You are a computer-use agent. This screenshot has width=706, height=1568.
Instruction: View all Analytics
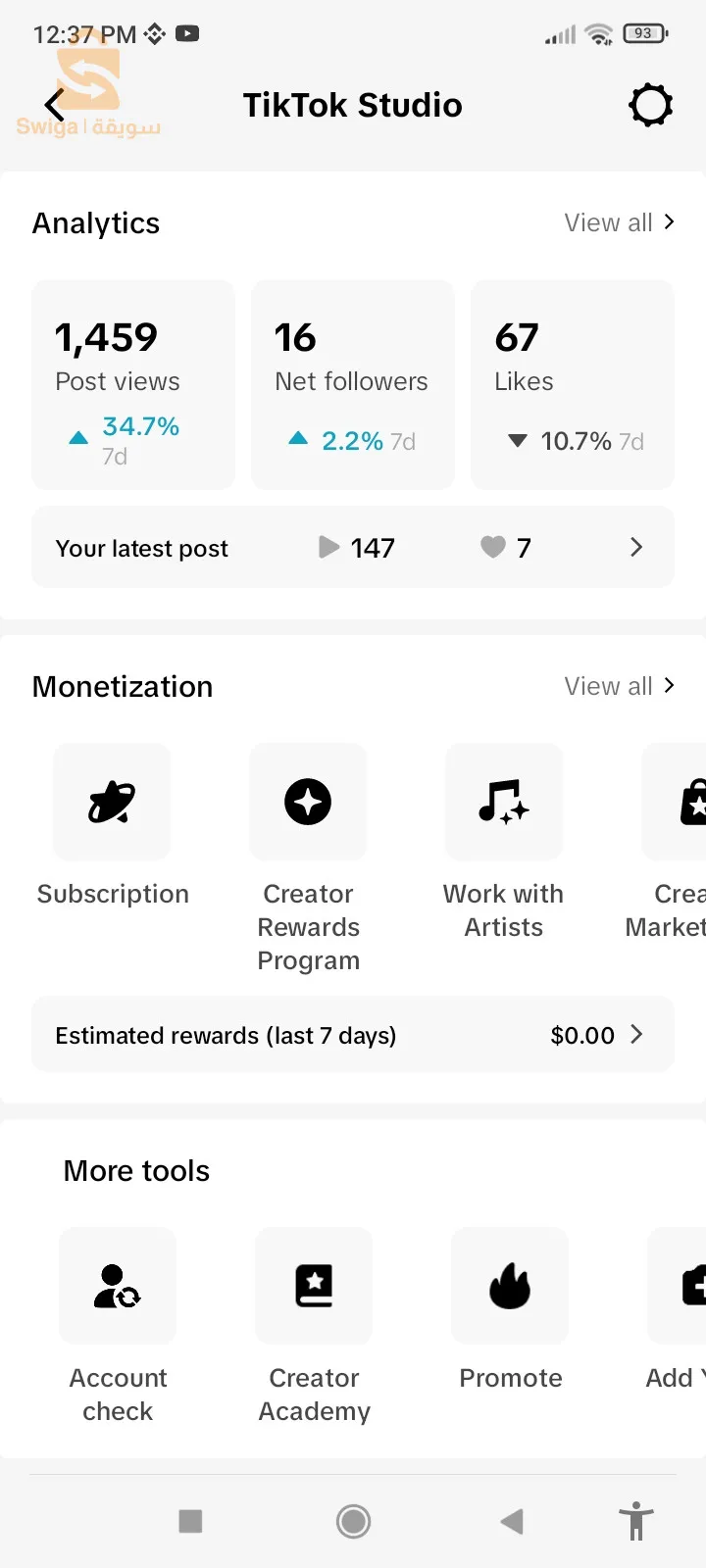click(619, 222)
